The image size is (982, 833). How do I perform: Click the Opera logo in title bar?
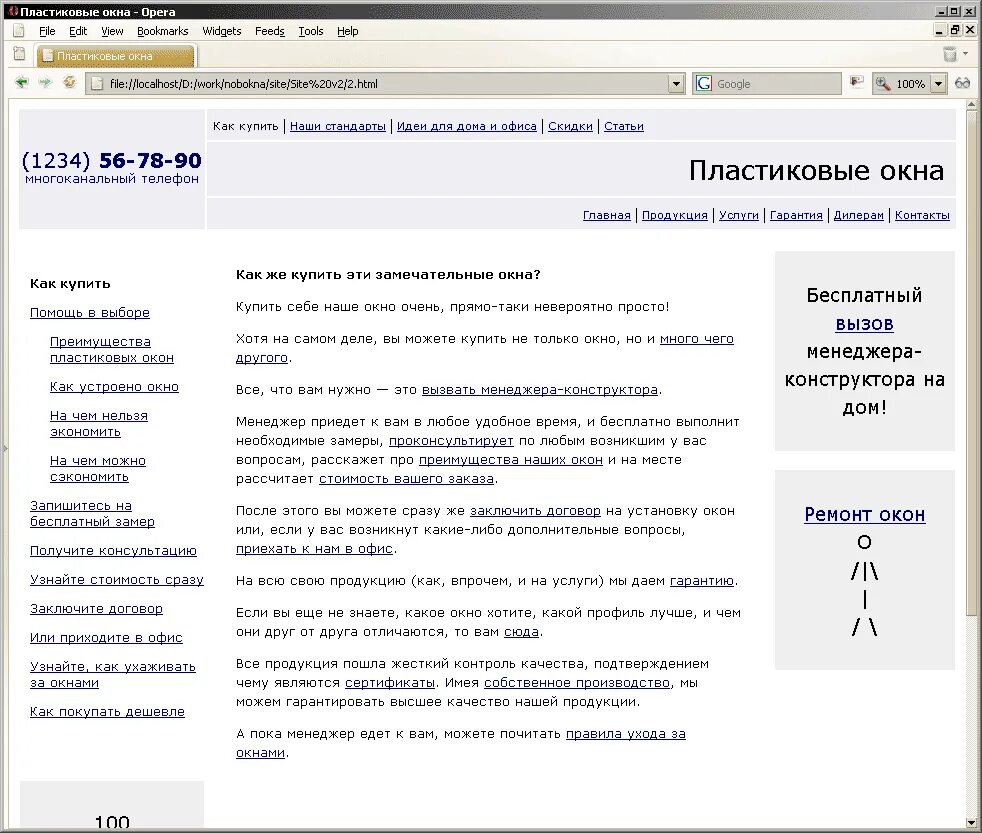(x=13, y=11)
